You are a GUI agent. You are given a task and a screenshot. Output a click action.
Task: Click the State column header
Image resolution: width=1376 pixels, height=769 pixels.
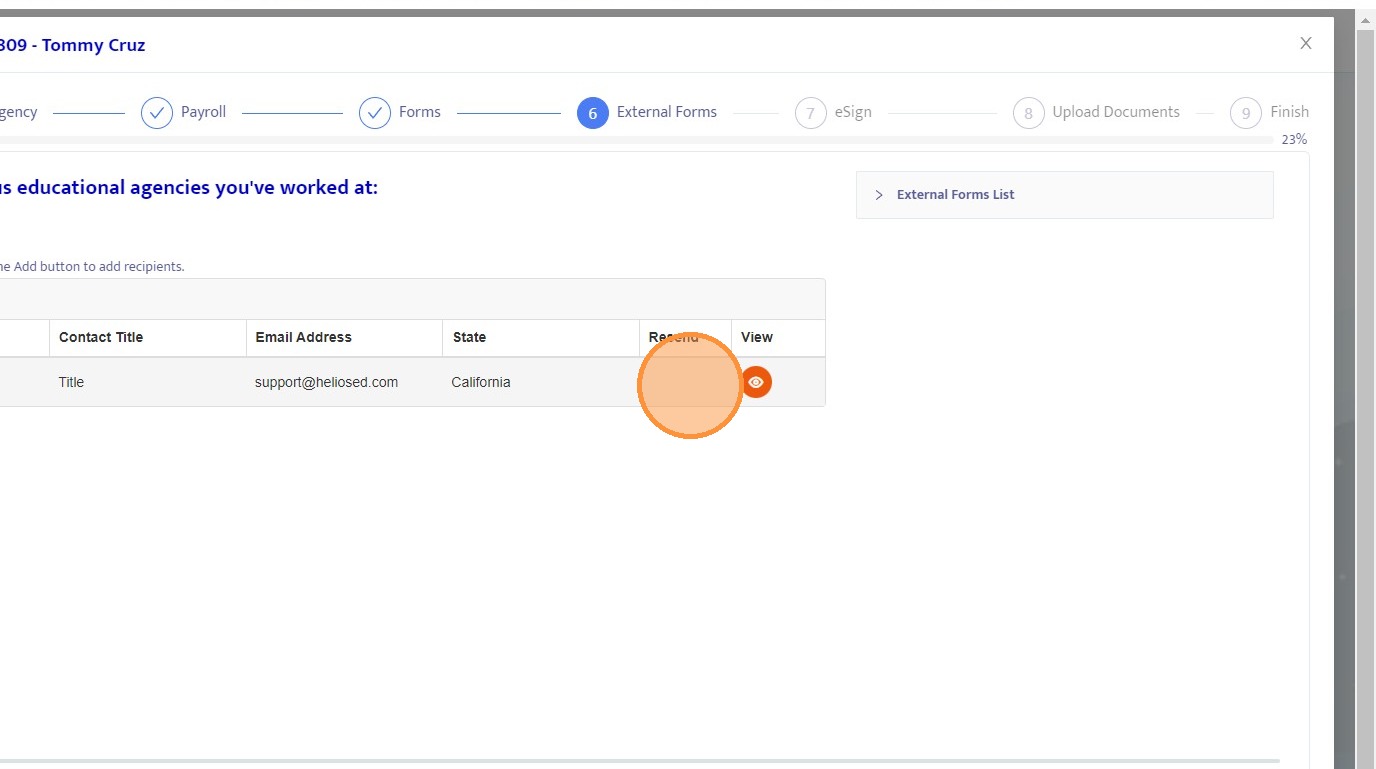pyautogui.click(x=541, y=338)
